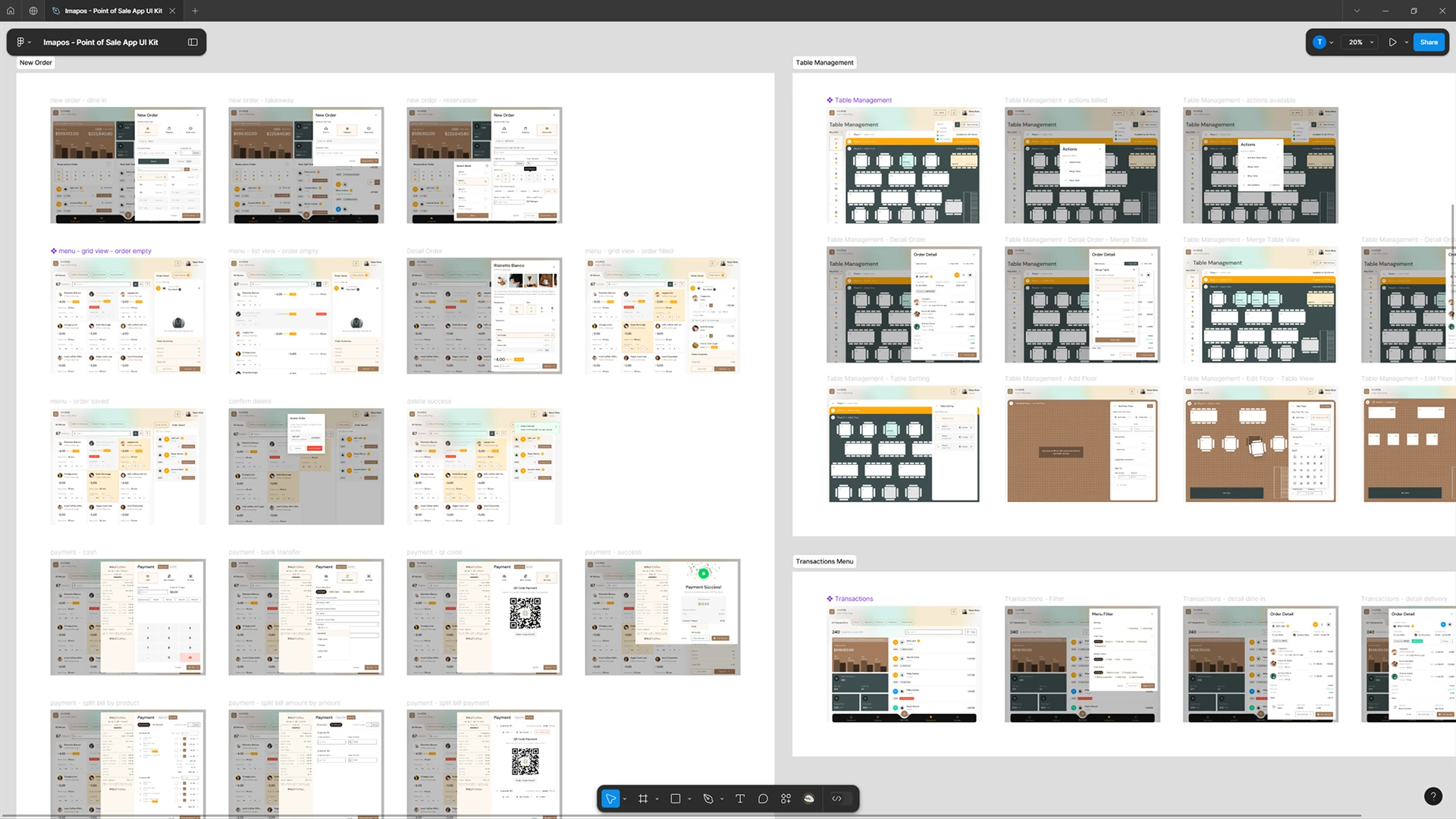This screenshot has height=819, width=1456.
Task: Expand the Move tool options chevron
Action: (x=625, y=798)
